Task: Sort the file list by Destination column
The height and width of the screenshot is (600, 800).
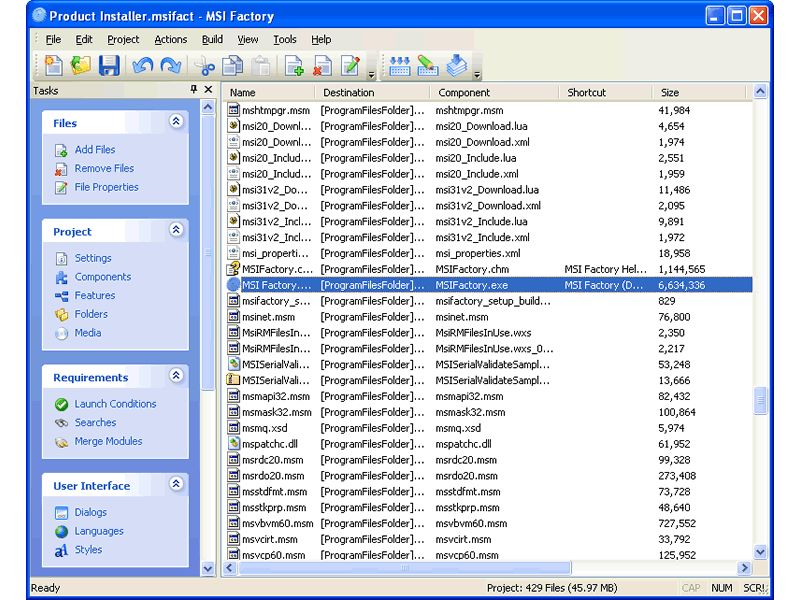Action: pos(372,92)
